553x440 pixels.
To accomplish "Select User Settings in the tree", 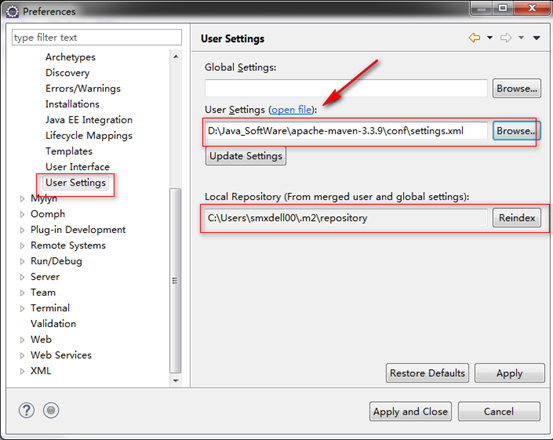I will click(75, 183).
